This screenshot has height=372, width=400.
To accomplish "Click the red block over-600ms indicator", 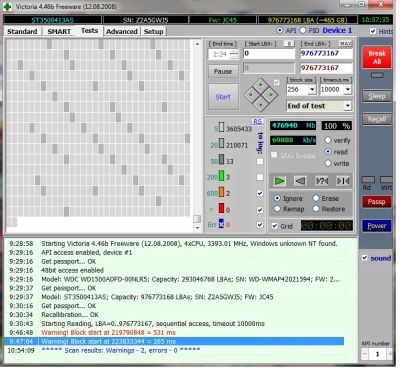I will coord(221,209).
